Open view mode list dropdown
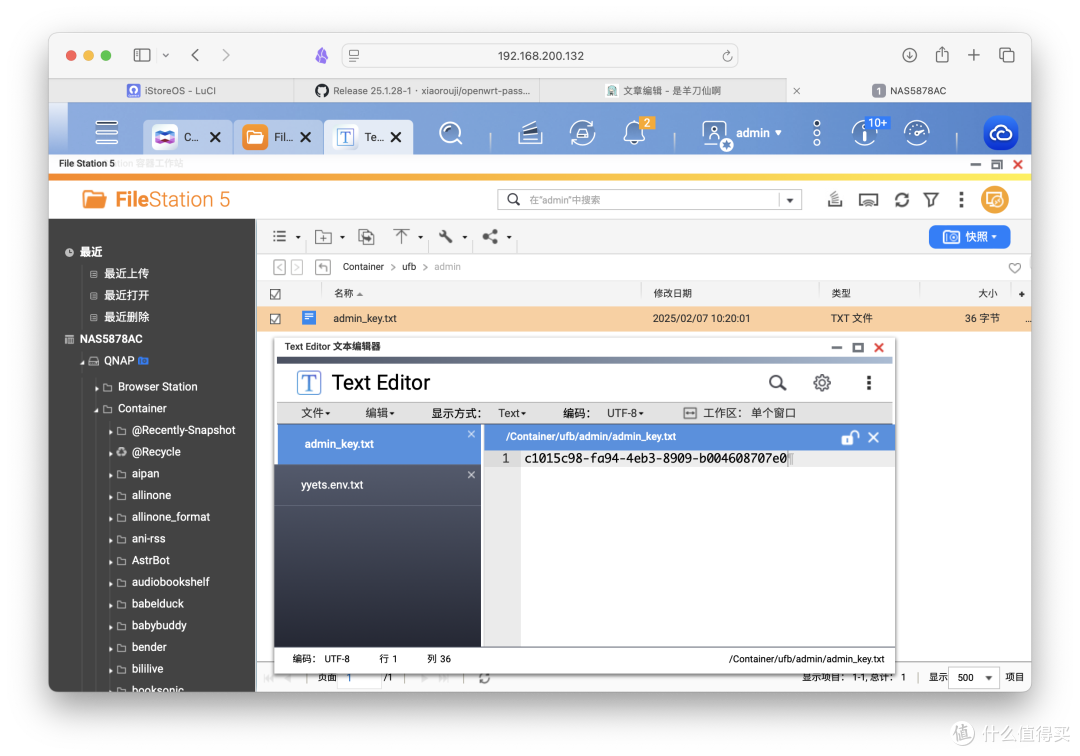 pyautogui.click(x=287, y=237)
